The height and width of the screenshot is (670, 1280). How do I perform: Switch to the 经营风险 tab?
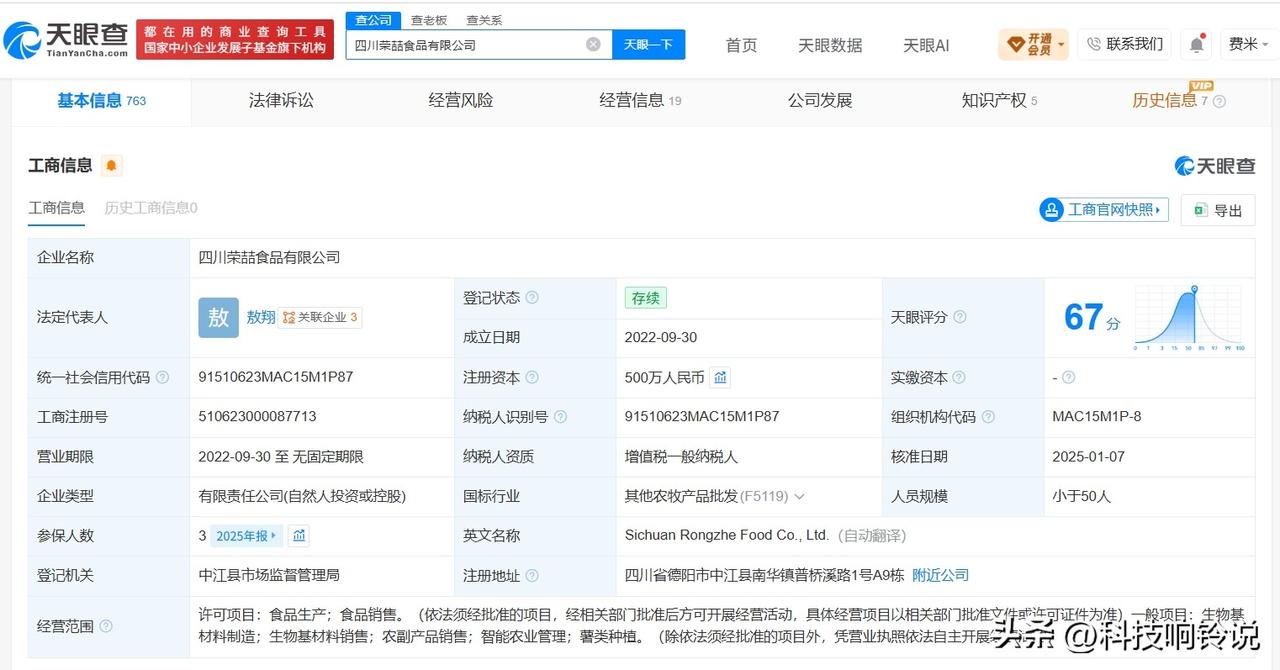coord(461,100)
